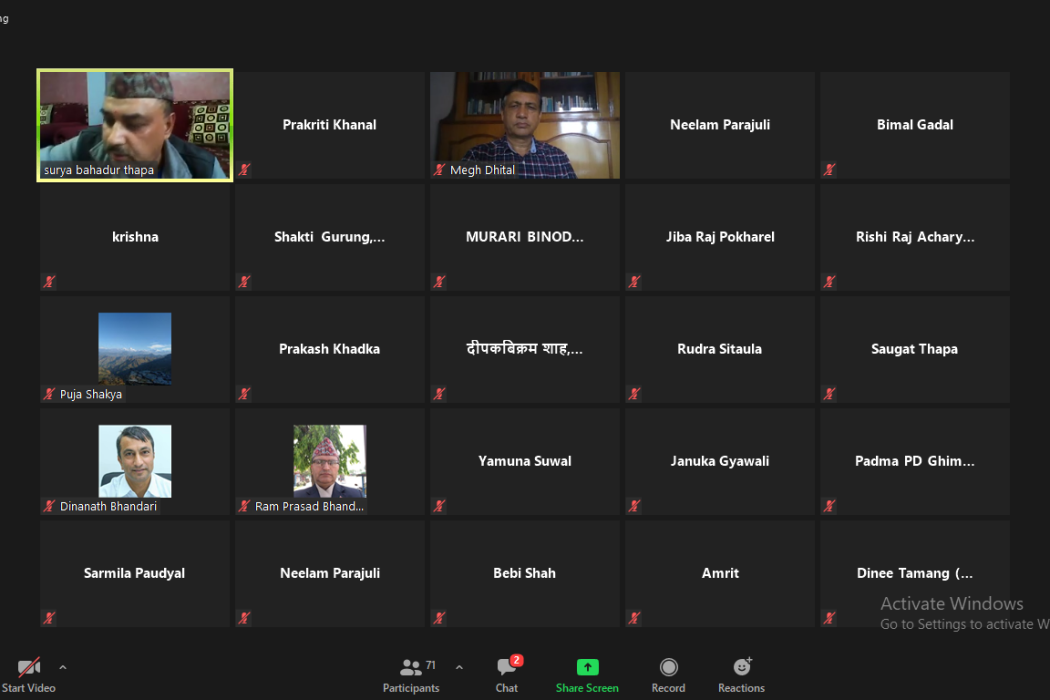Screen dimensions: 1050x700
Task: Click the green Share Screen icon
Action: click(x=587, y=667)
